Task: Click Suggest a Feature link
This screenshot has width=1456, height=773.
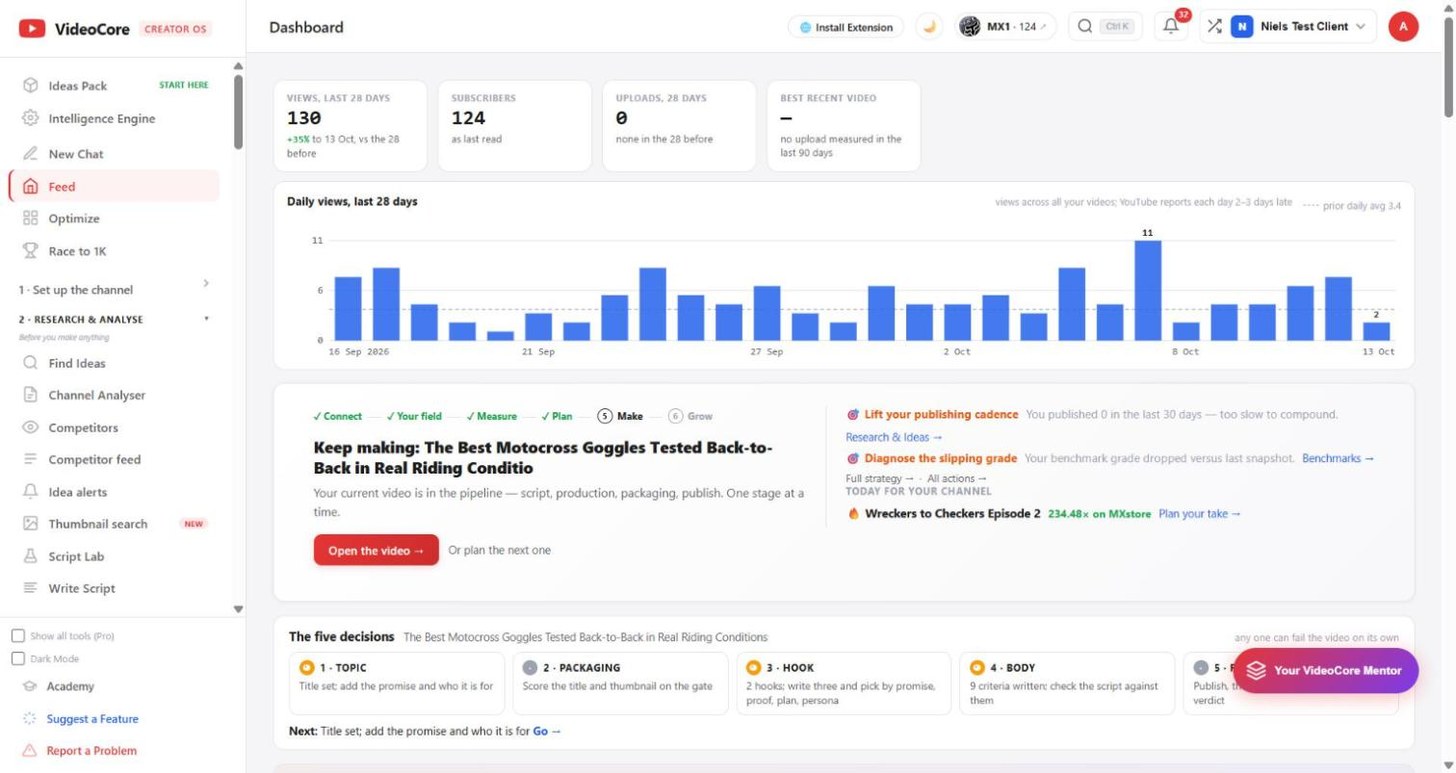Action: (x=92, y=719)
